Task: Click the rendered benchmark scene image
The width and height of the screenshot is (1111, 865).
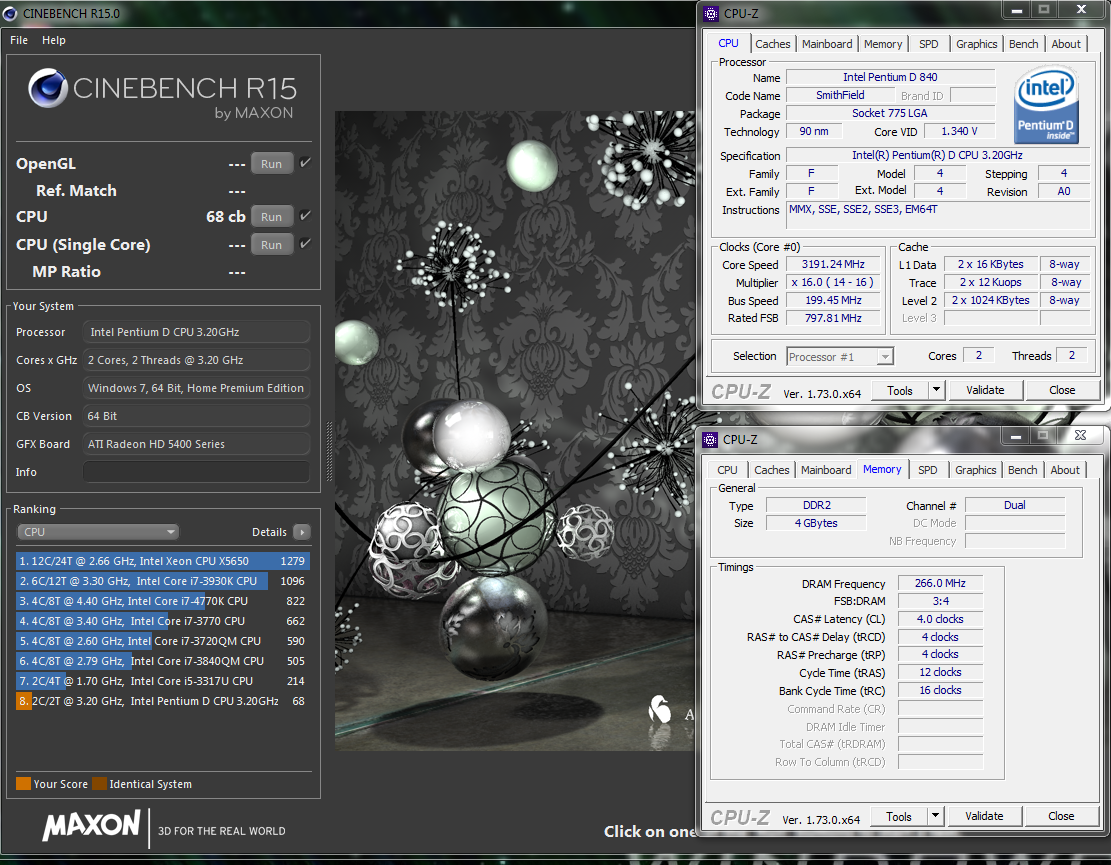Action: coord(515,430)
